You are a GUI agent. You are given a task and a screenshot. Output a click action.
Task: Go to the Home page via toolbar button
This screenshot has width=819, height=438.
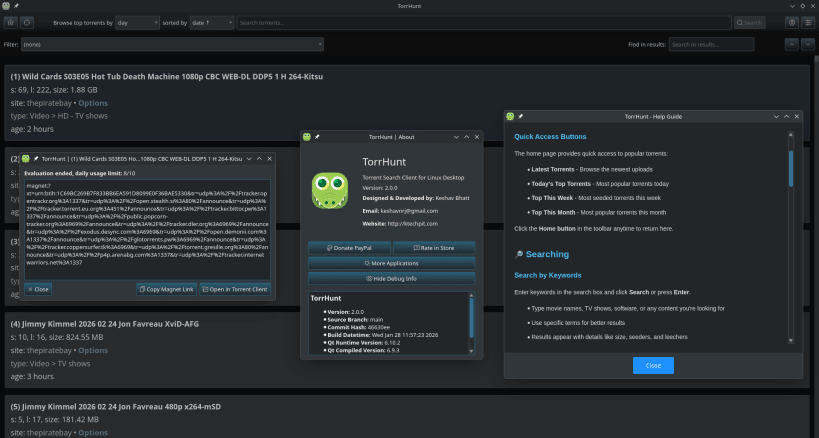tap(10, 22)
